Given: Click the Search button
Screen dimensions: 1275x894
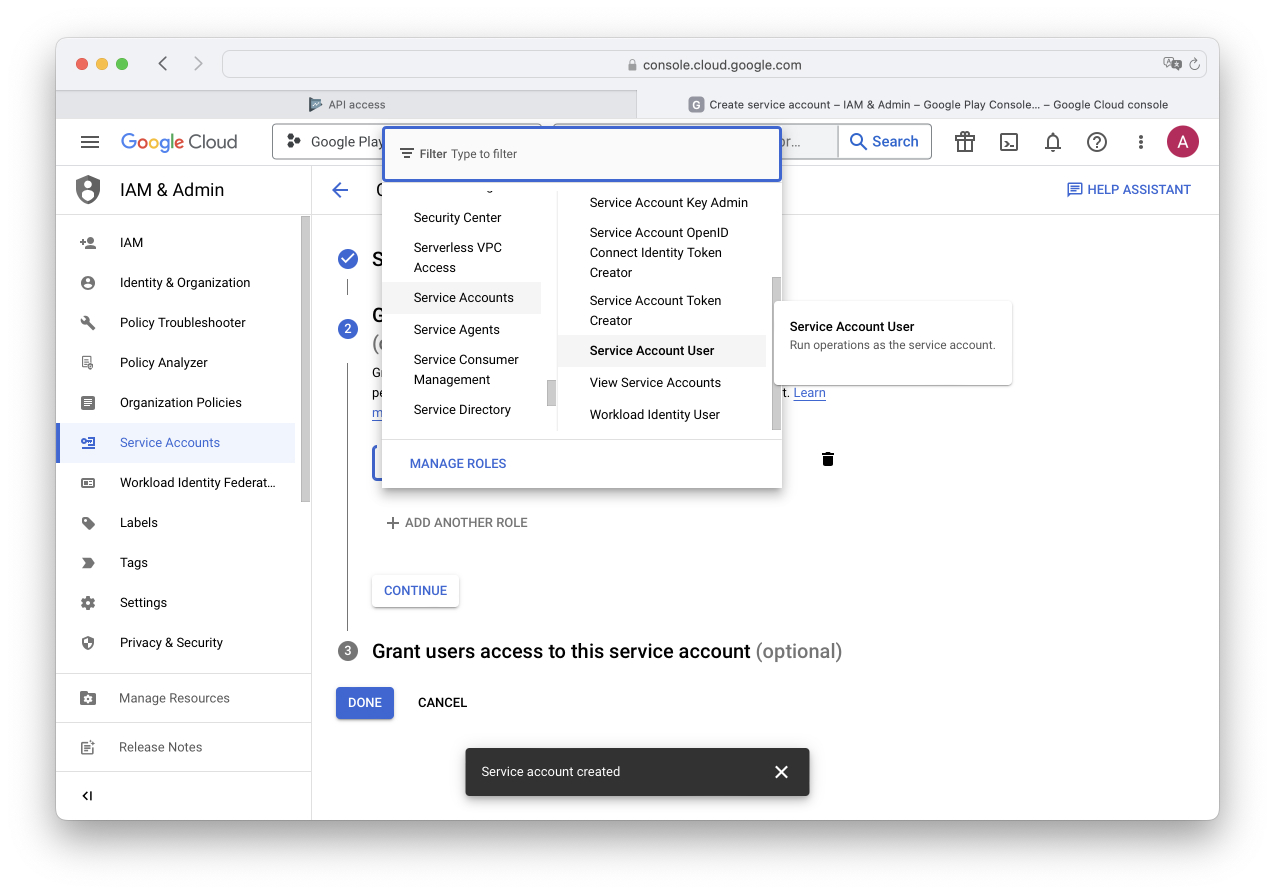Looking at the screenshot, I should 884,142.
